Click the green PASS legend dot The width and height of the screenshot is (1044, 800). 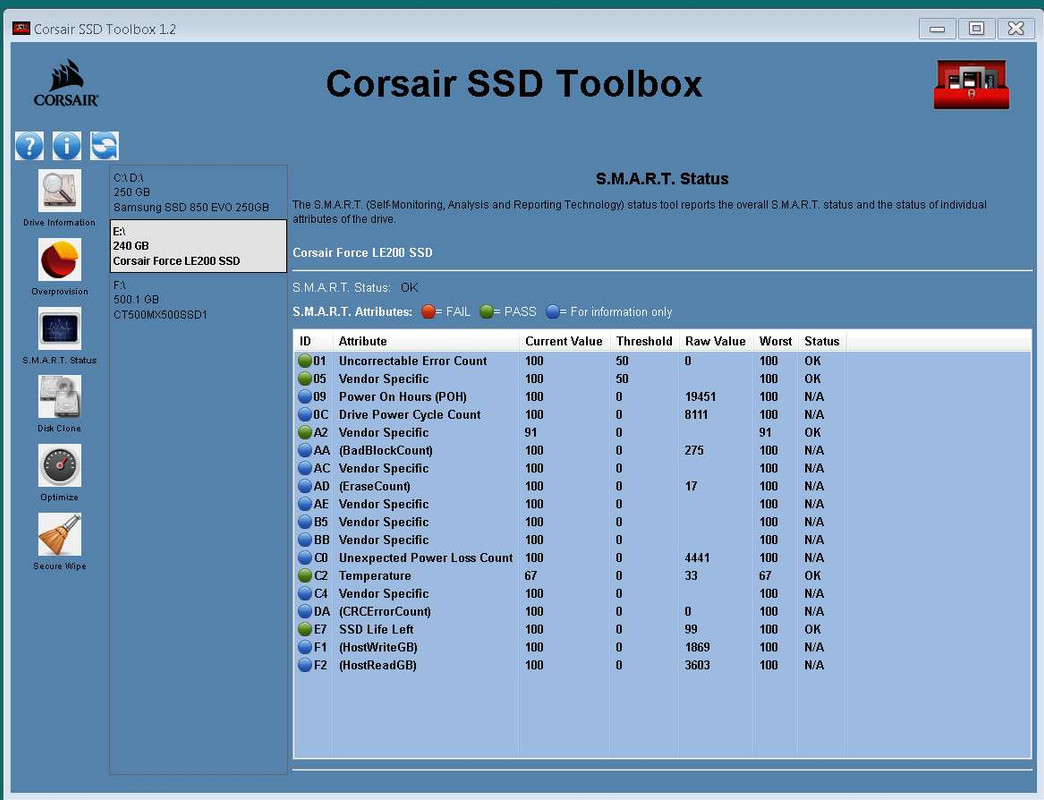tap(486, 311)
